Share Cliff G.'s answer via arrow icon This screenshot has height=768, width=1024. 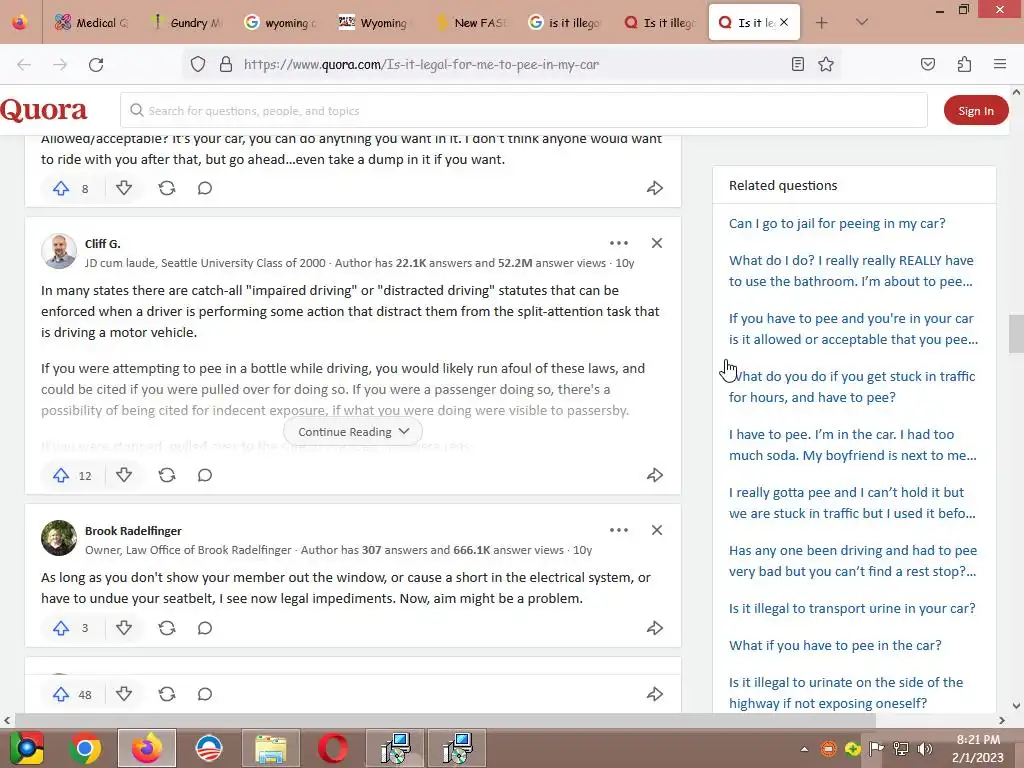click(655, 475)
